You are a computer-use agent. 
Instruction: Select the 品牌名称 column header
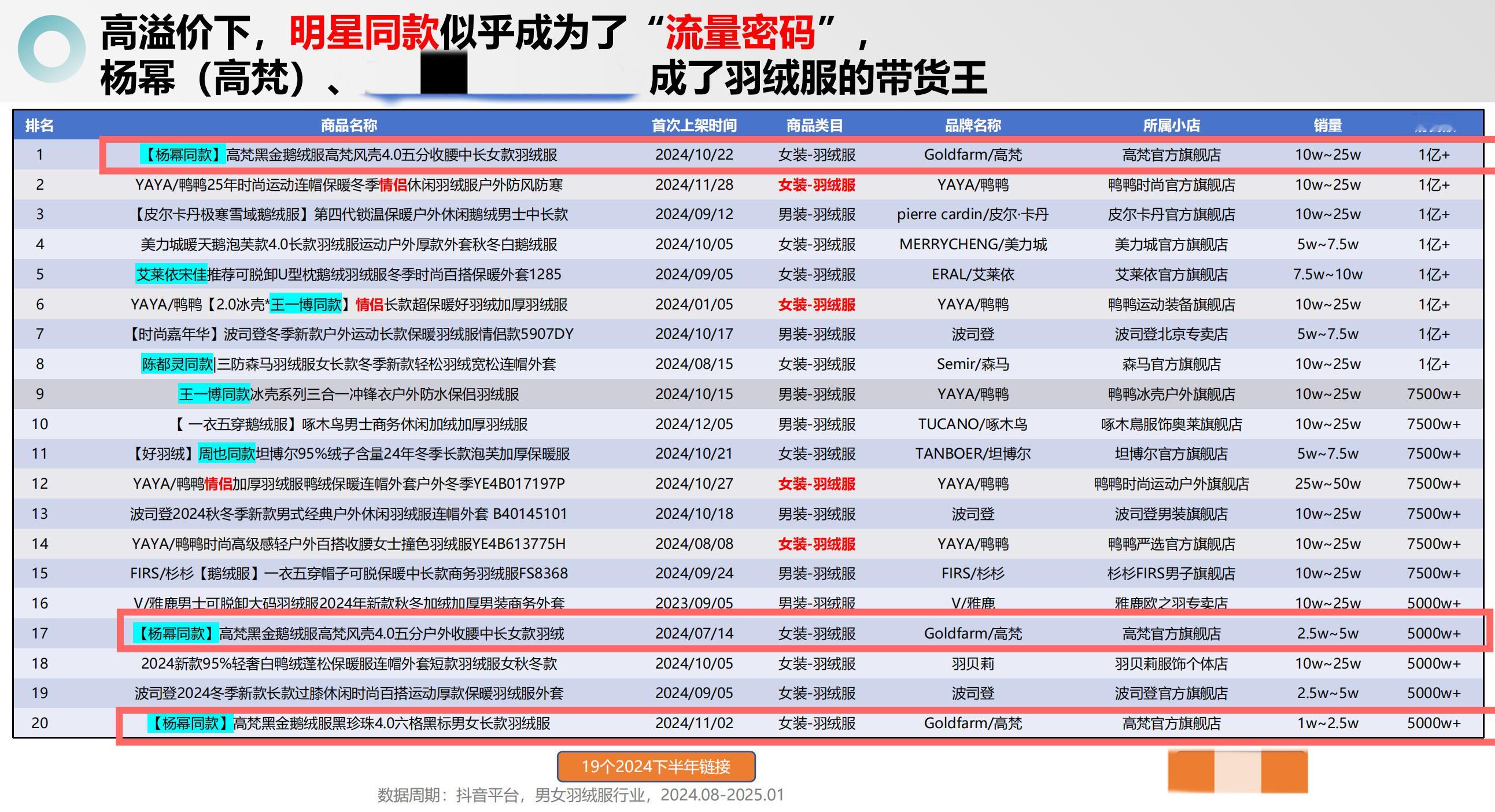[973, 126]
